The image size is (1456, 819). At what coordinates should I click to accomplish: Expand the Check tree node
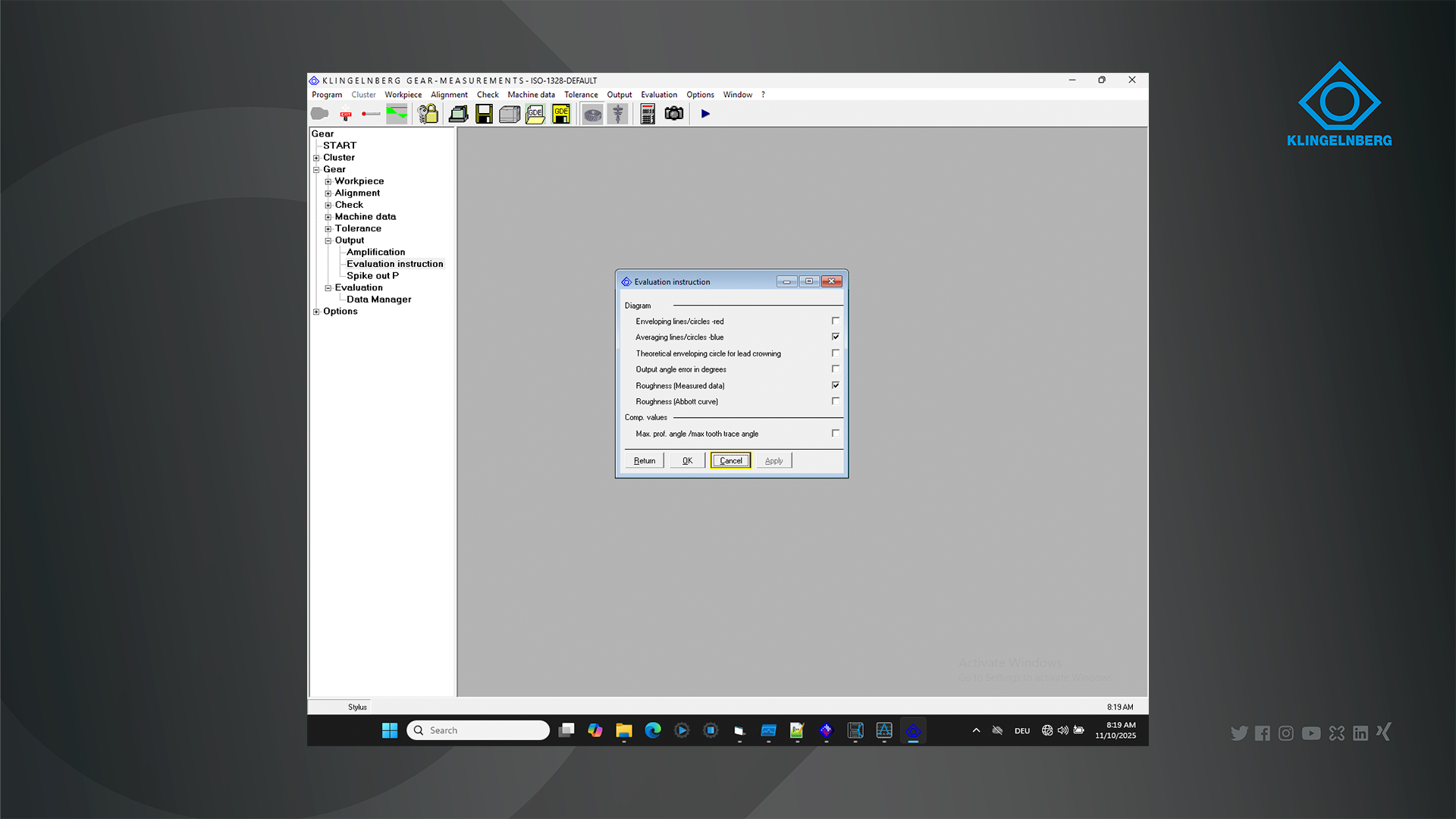coord(328,205)
